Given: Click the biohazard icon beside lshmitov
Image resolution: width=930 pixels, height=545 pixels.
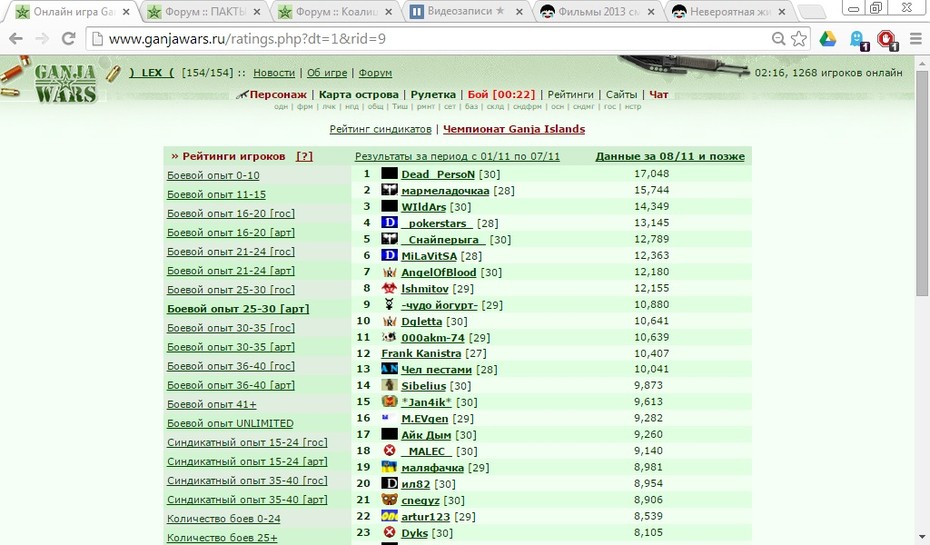Looking at the screenshot, I should (389, 288).
